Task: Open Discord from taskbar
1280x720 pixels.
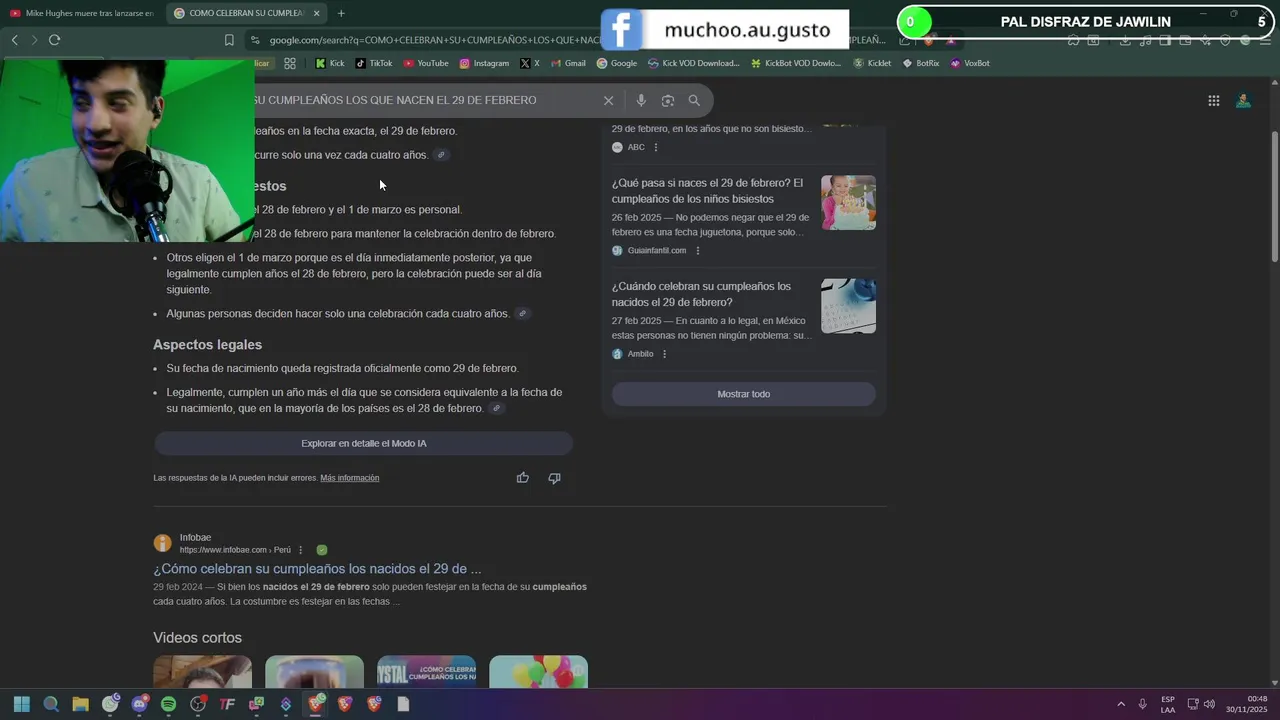Action: pyautogui.click(x=139, y=704)
